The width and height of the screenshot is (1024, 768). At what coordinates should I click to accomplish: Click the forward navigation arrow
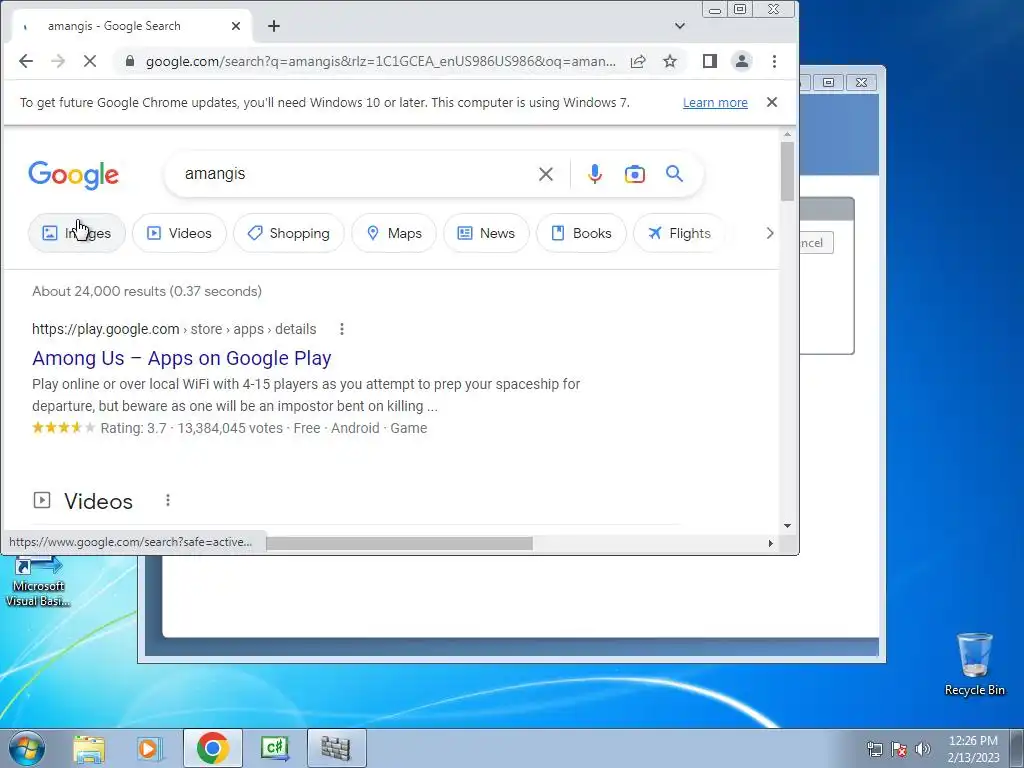(x=58, y=61)
